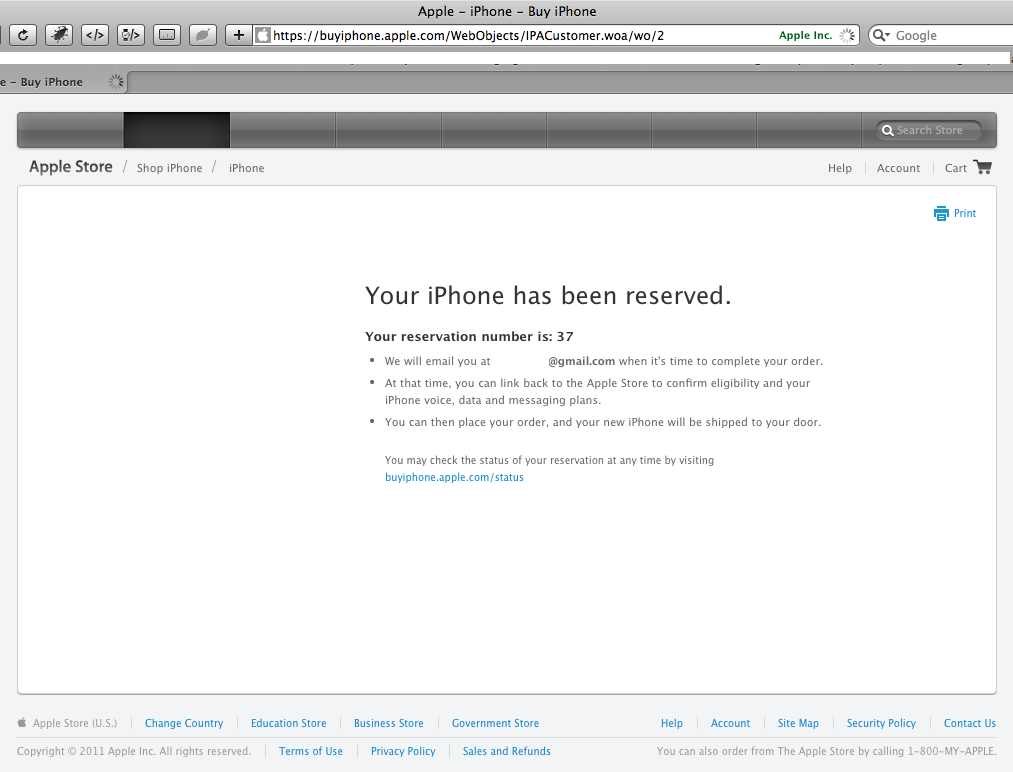This screenshot has height=772, width=1013.
Task: Click the green Apple Inc. certificate label
Action: (x=805, y=36)
